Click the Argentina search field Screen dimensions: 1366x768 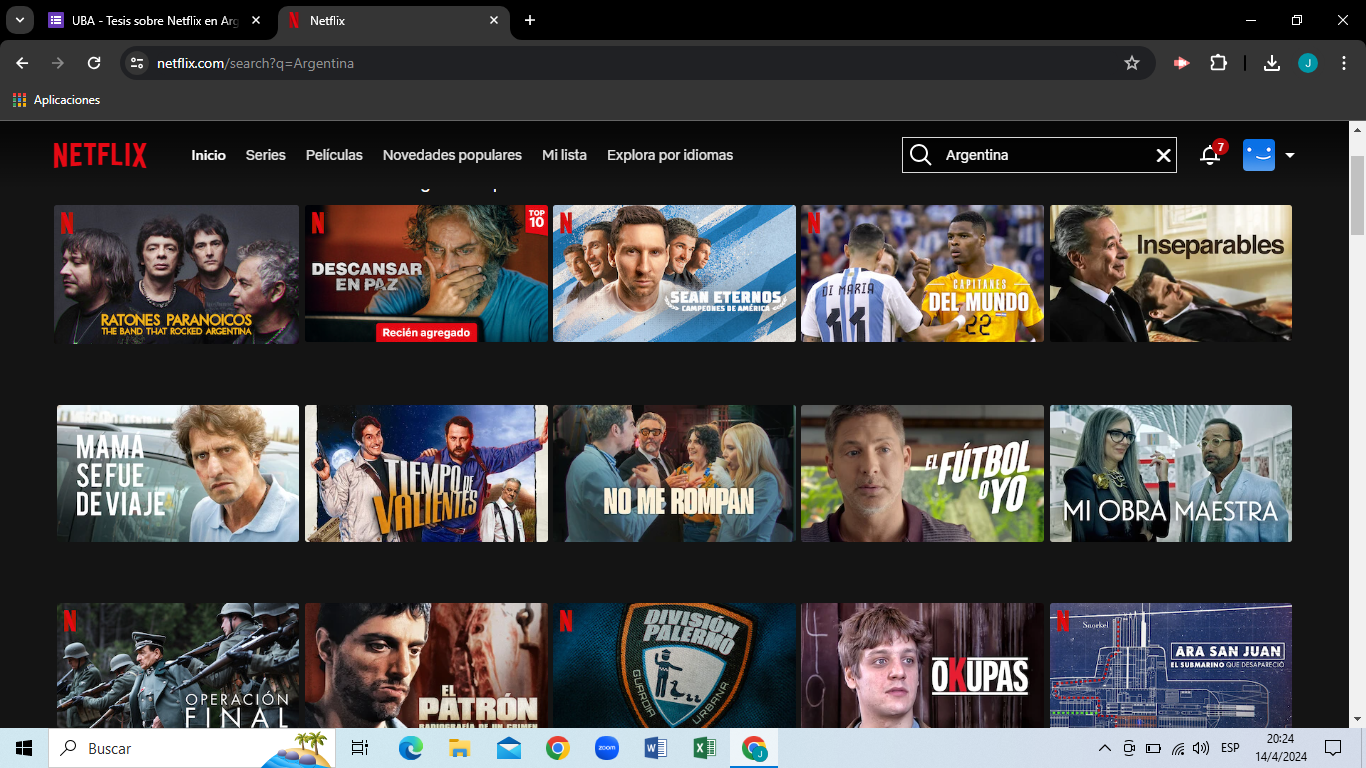coord(1040,155)
